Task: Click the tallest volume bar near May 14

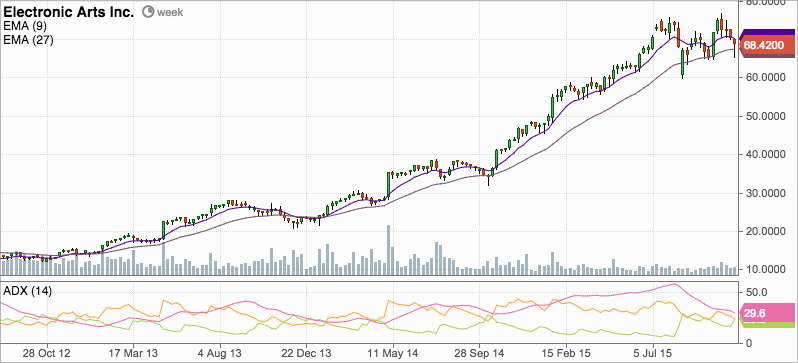Action: (389, 250)
